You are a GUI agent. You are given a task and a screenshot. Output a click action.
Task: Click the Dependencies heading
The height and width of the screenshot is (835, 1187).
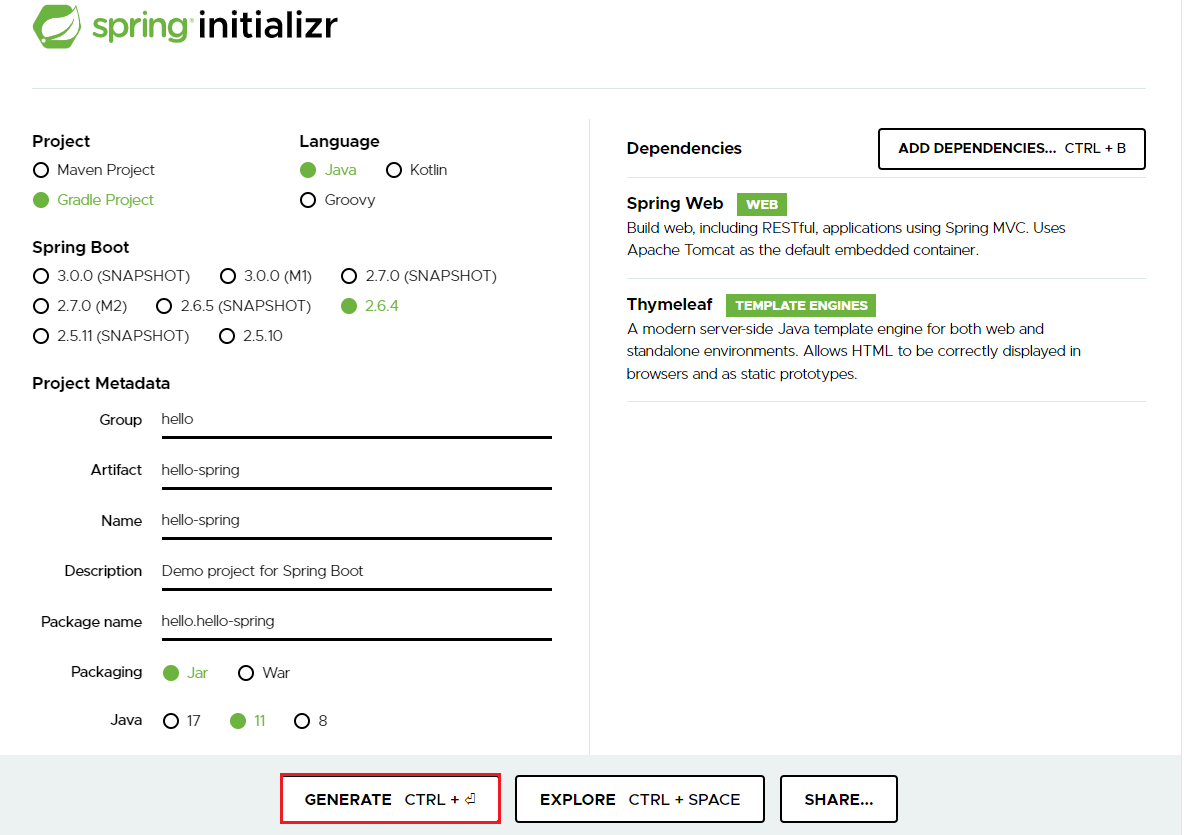pyautogui.click(x=684, y=148)
